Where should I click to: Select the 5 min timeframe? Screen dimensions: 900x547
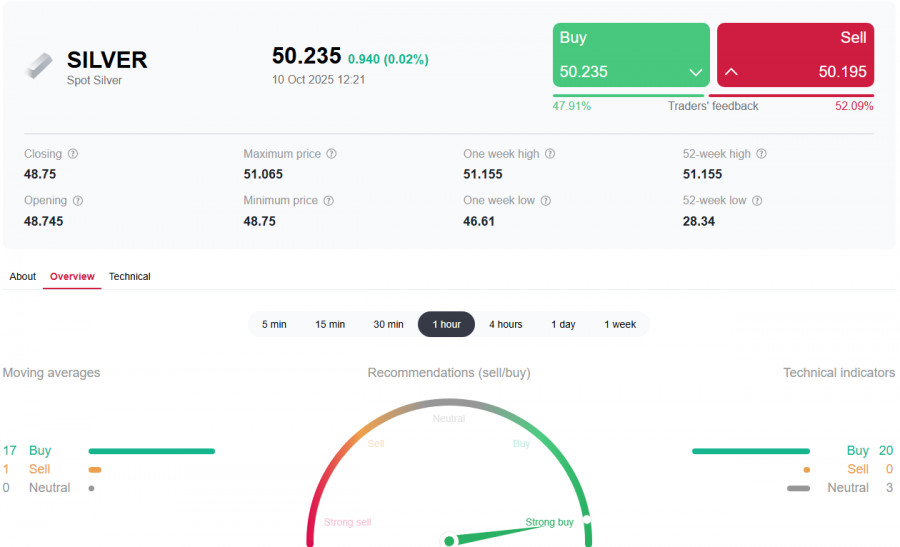pyautogui.click(x=274, y=324)
